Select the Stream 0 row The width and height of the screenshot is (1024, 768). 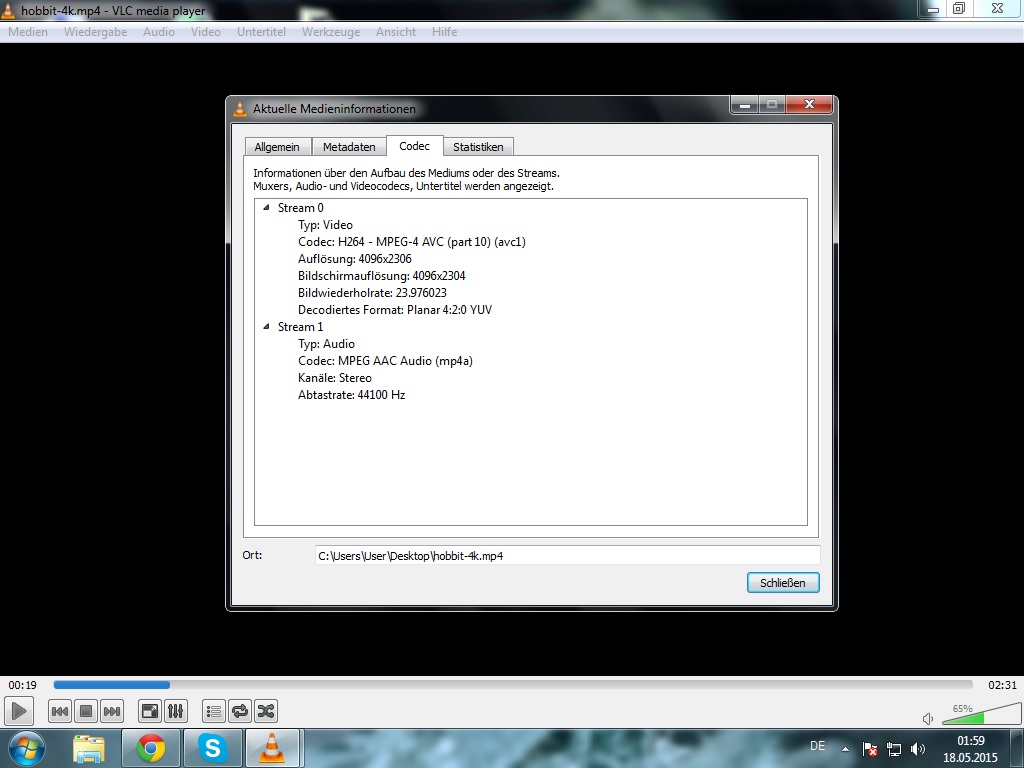(300, 208)
